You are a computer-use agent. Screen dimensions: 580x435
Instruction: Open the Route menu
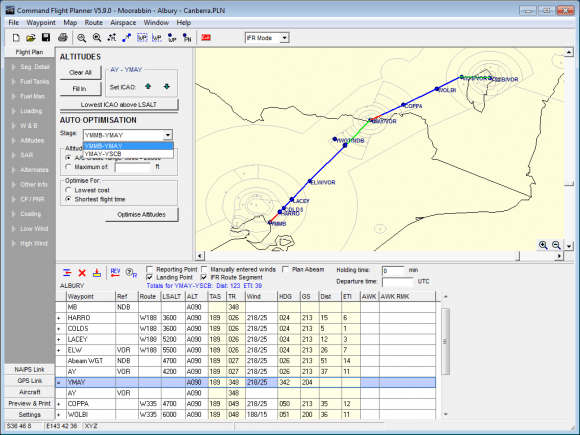coord(94,23)
